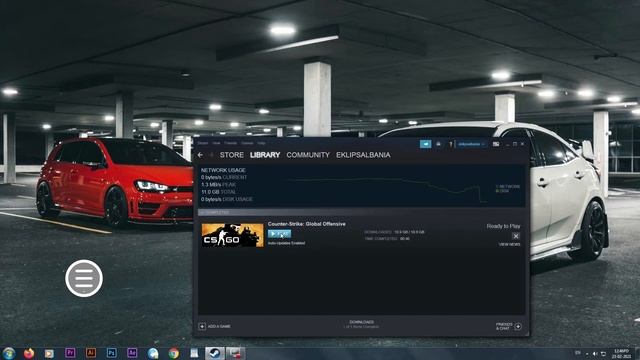This screenshot has width=640, height=360.
Task: Click the Friends & Chat plus icon
Action: tap(518, 326)
